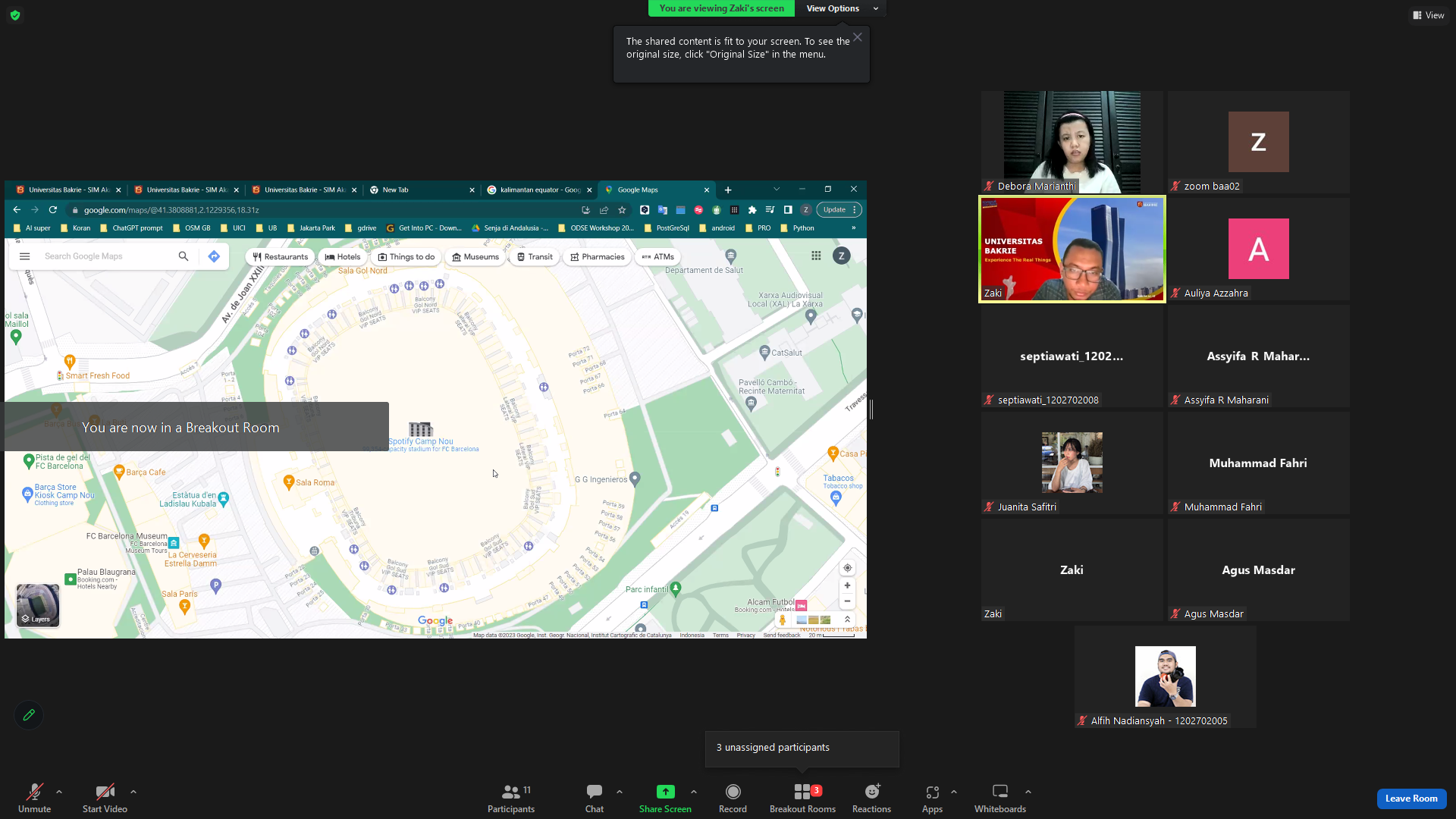This screenshot has height=819, width=1456.
Task: Bookmark this page with the star icon
Action: (x=622, y=210)
